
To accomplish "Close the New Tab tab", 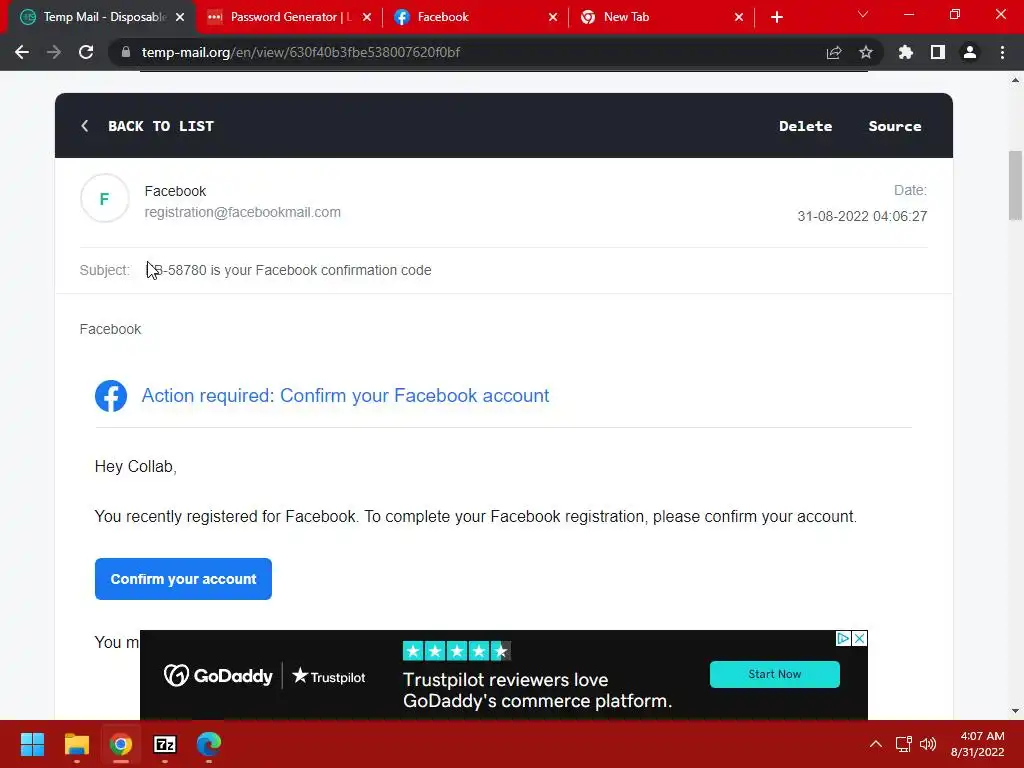I will coord(739,17).
